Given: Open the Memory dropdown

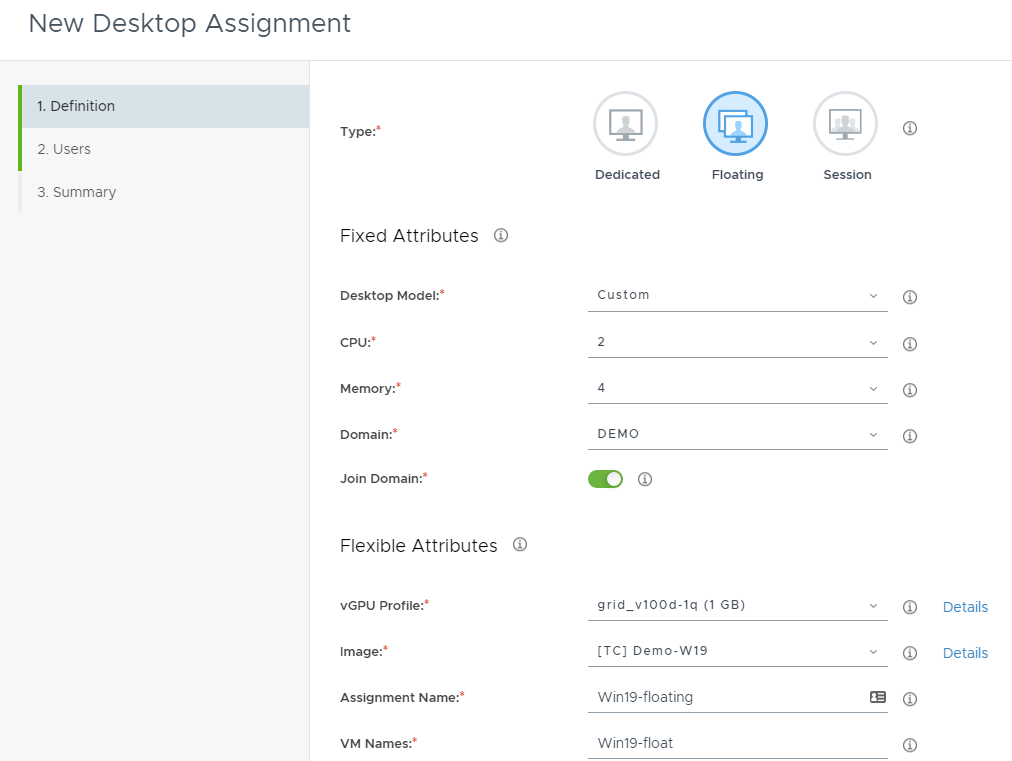Looking at the screenshot, I should point(737,388).
